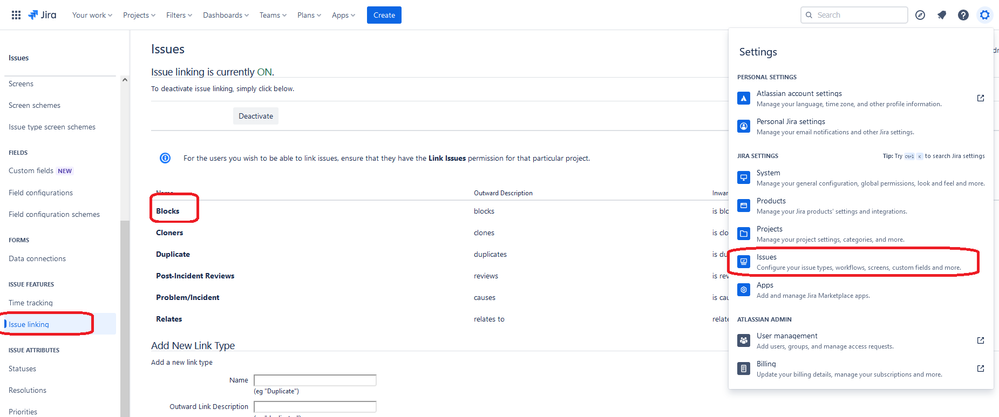The height and width of the screenshot is (417, 999).
Task: Select Issue linking in sidebar
Action: coord(29,325)
